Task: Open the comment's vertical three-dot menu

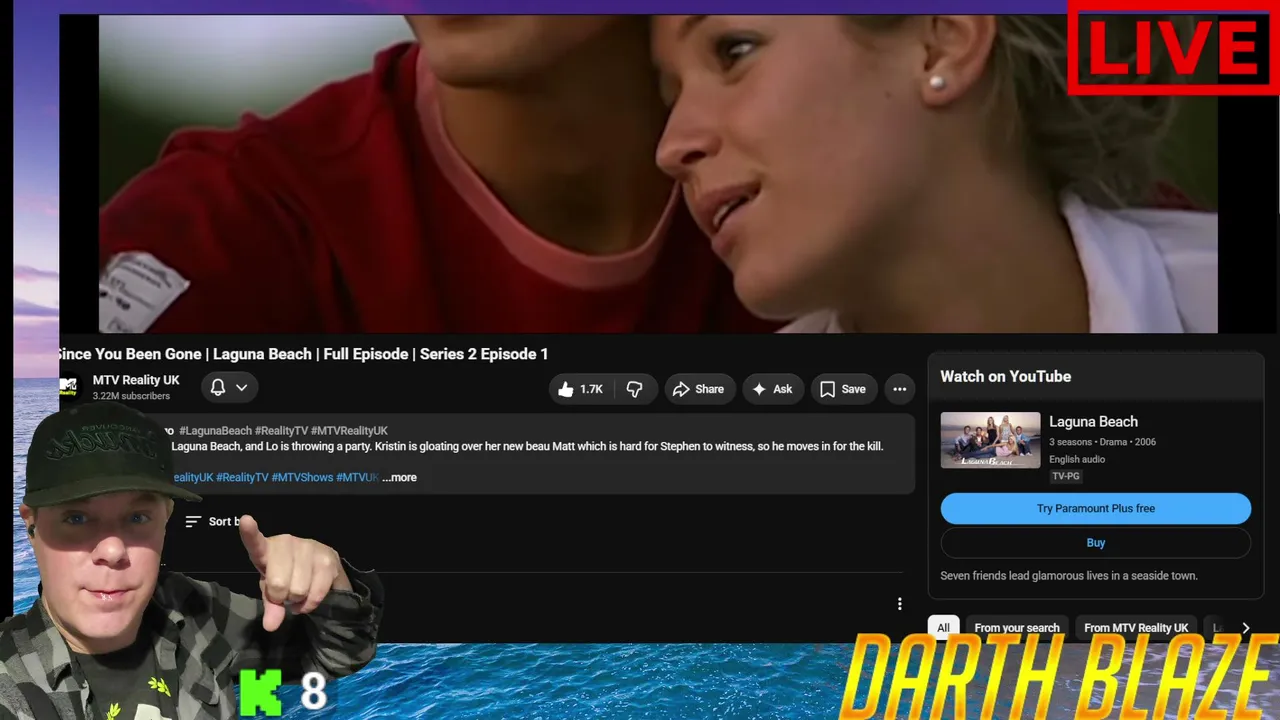Action: (899, 604)
